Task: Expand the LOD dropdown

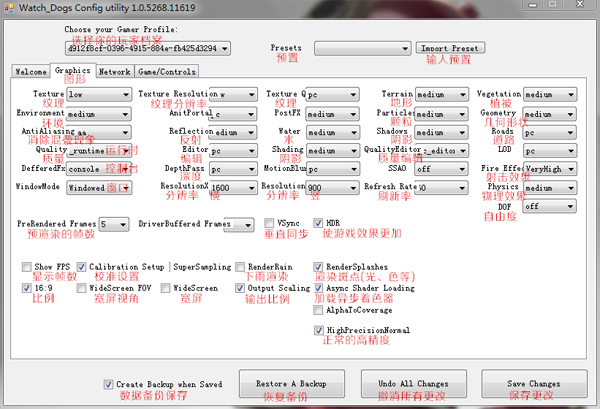Action: click(x=550, y=151)
